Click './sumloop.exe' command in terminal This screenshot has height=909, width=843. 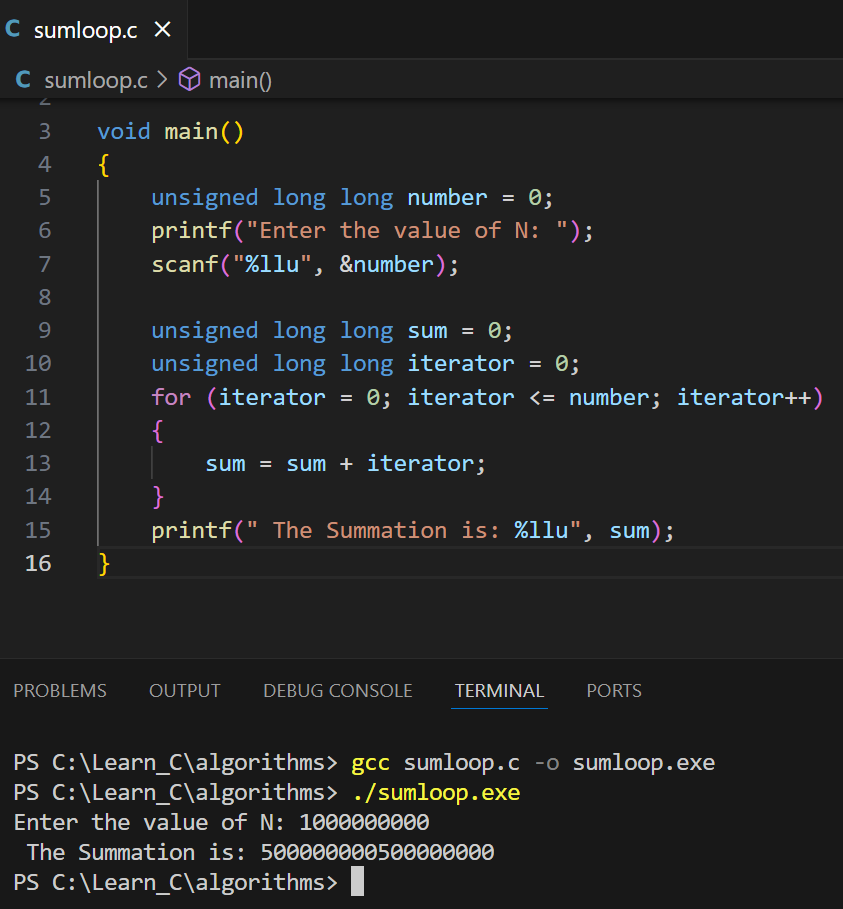coord(436,792)
